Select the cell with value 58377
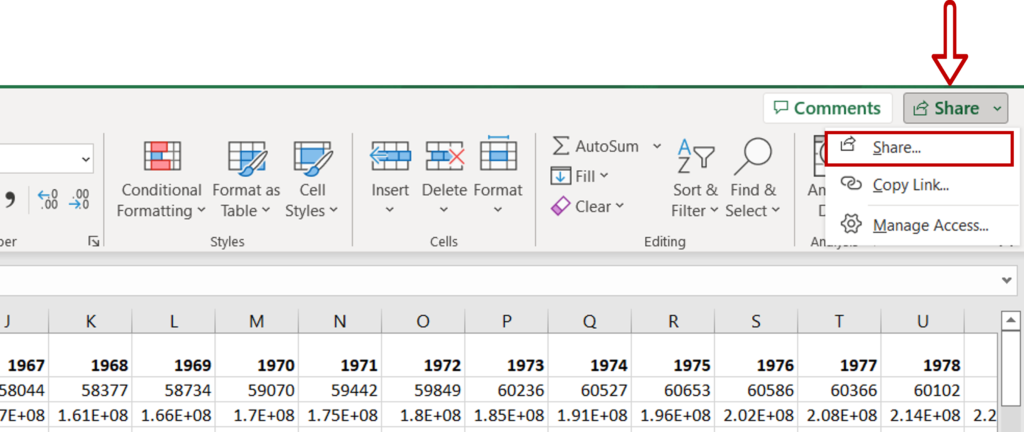Viewport: 1024px width, 432px height. [x=90, y=390]
